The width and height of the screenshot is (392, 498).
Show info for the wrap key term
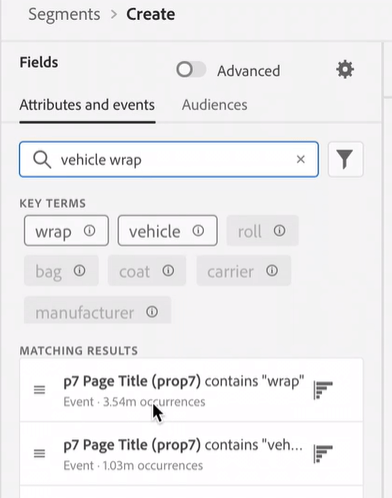tap(89, 231)
